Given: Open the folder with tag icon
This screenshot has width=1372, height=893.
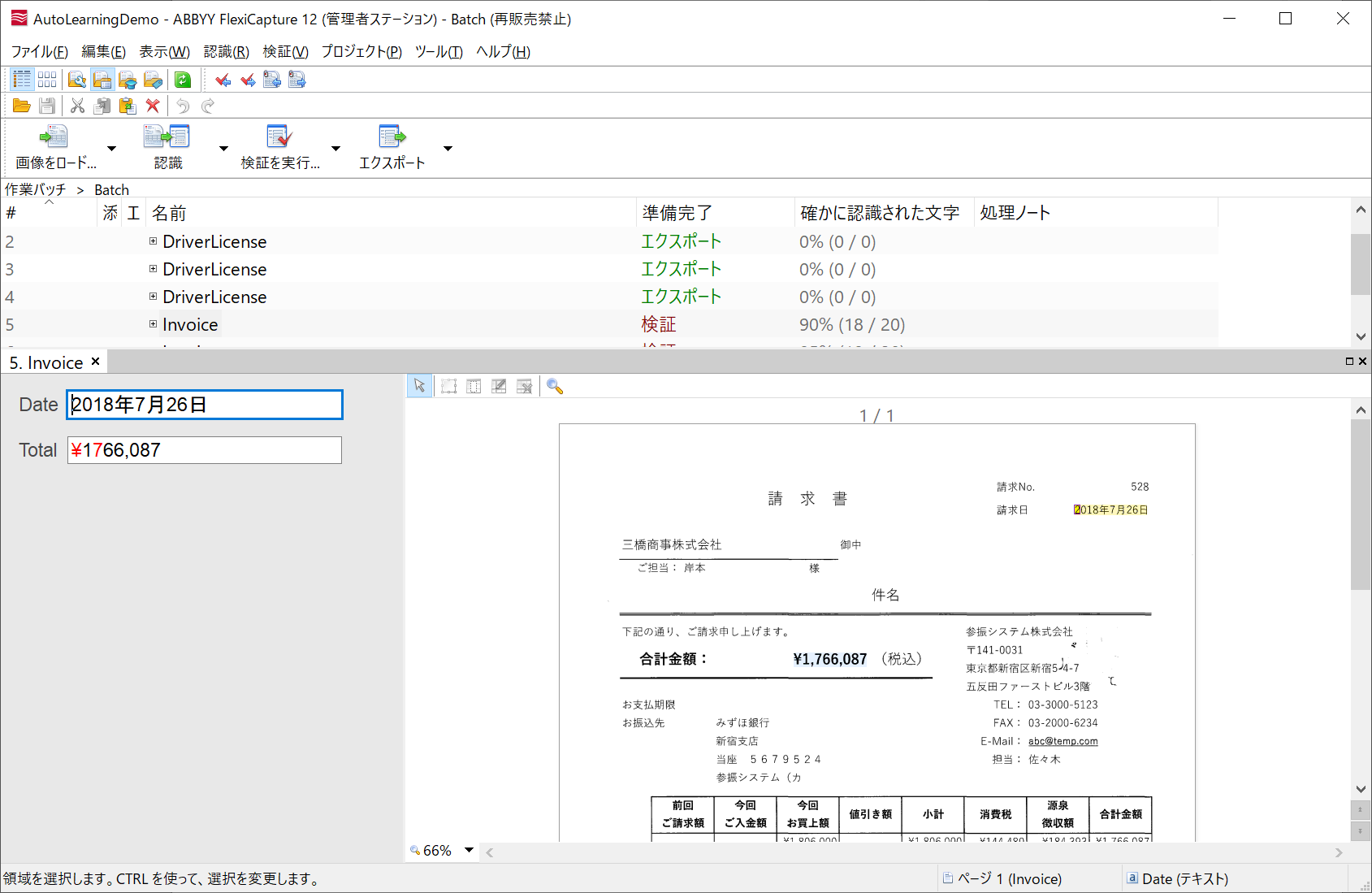Looking at the screenshot, I should click(x=153, y=80).
